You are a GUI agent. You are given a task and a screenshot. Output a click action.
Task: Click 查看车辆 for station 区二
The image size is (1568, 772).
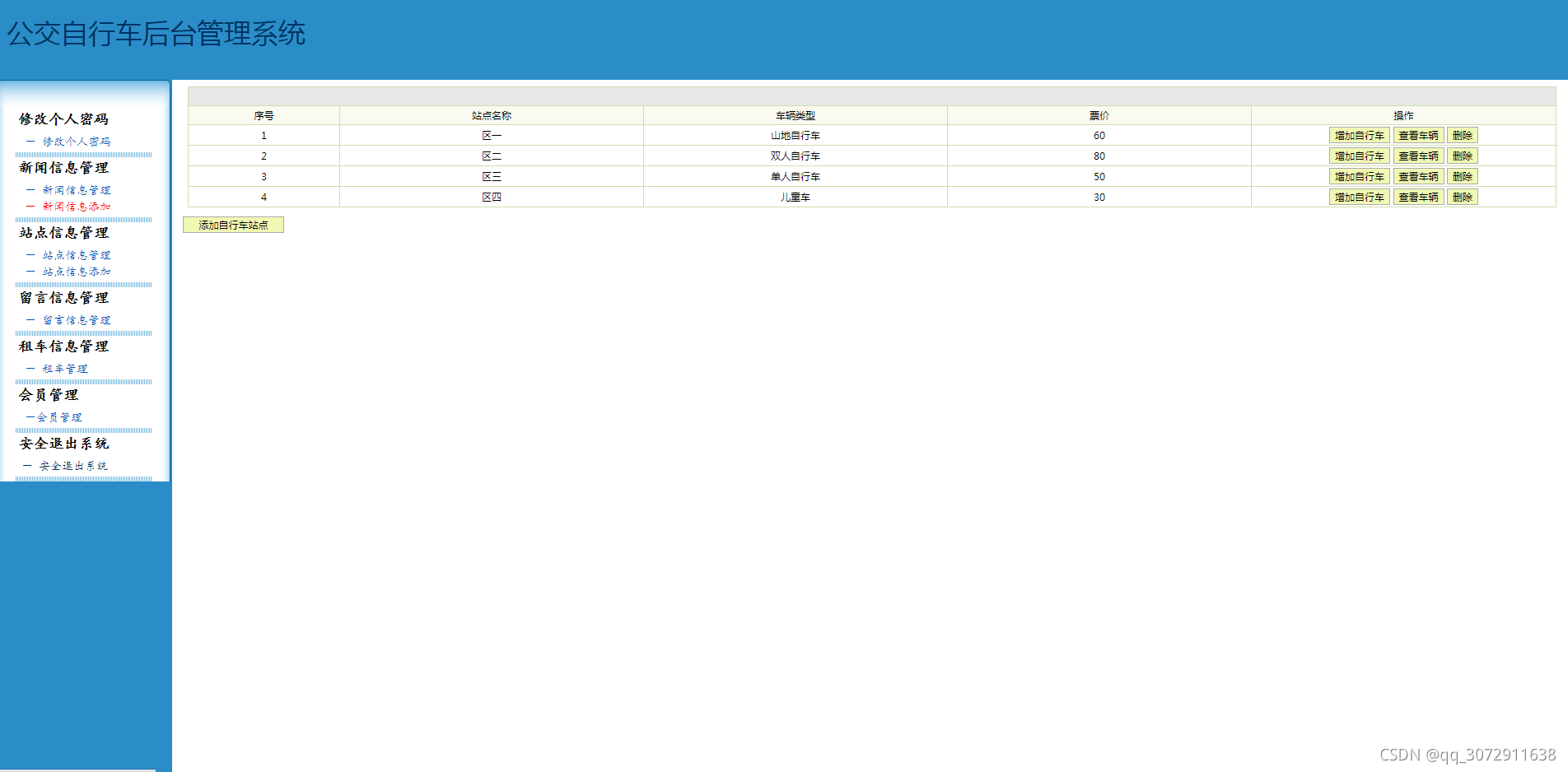[1418, 156]
